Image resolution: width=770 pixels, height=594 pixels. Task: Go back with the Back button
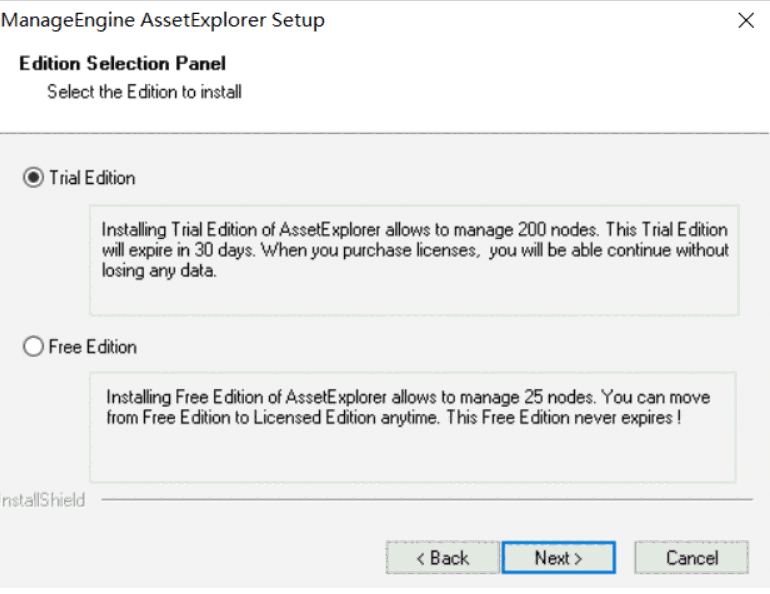(443, 558)
